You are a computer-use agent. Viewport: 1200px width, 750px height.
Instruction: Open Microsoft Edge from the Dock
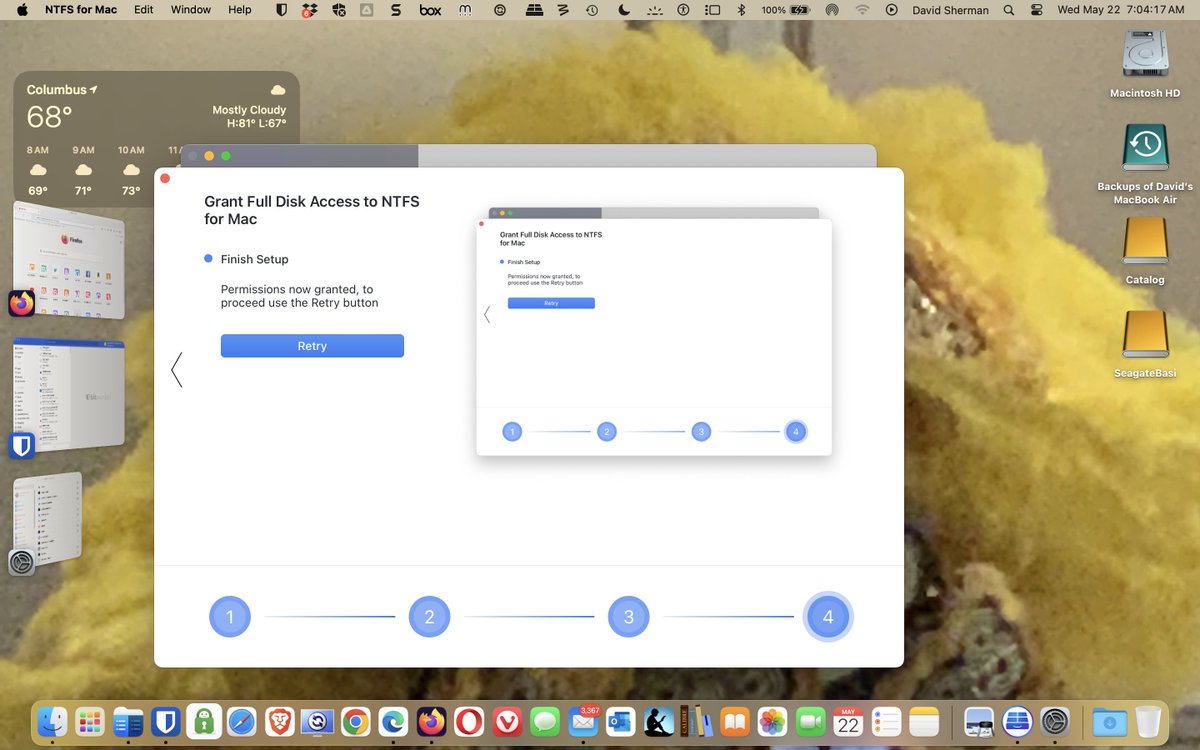393,722
